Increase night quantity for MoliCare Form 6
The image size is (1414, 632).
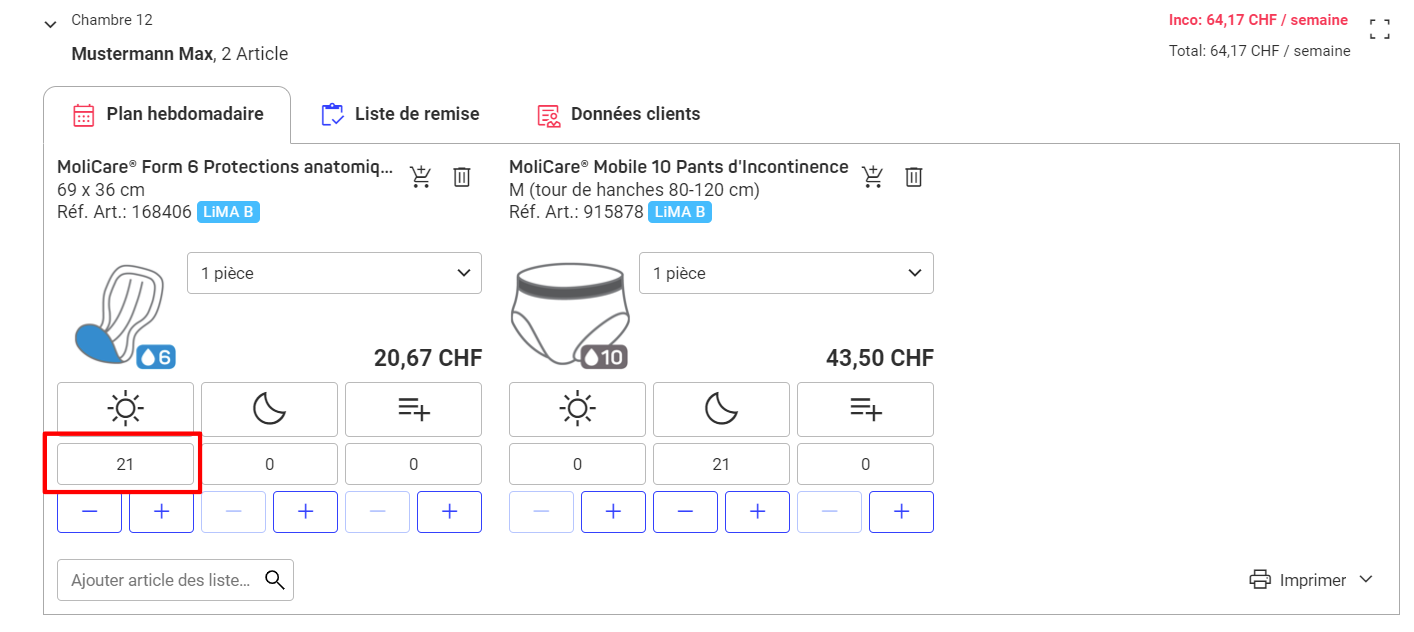[305, 512]
